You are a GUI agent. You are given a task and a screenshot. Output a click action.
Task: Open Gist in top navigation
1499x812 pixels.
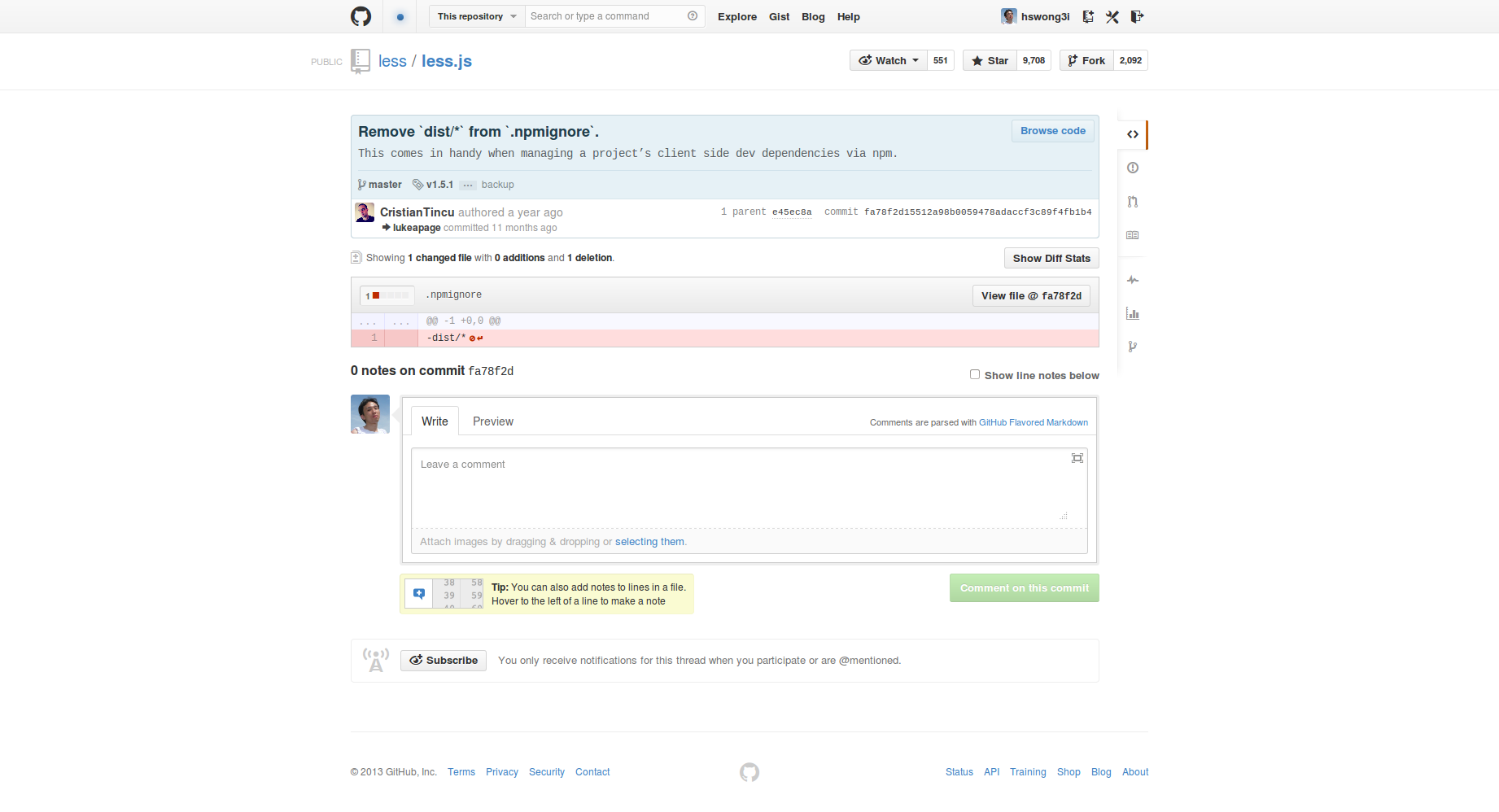tap(779, 16)
